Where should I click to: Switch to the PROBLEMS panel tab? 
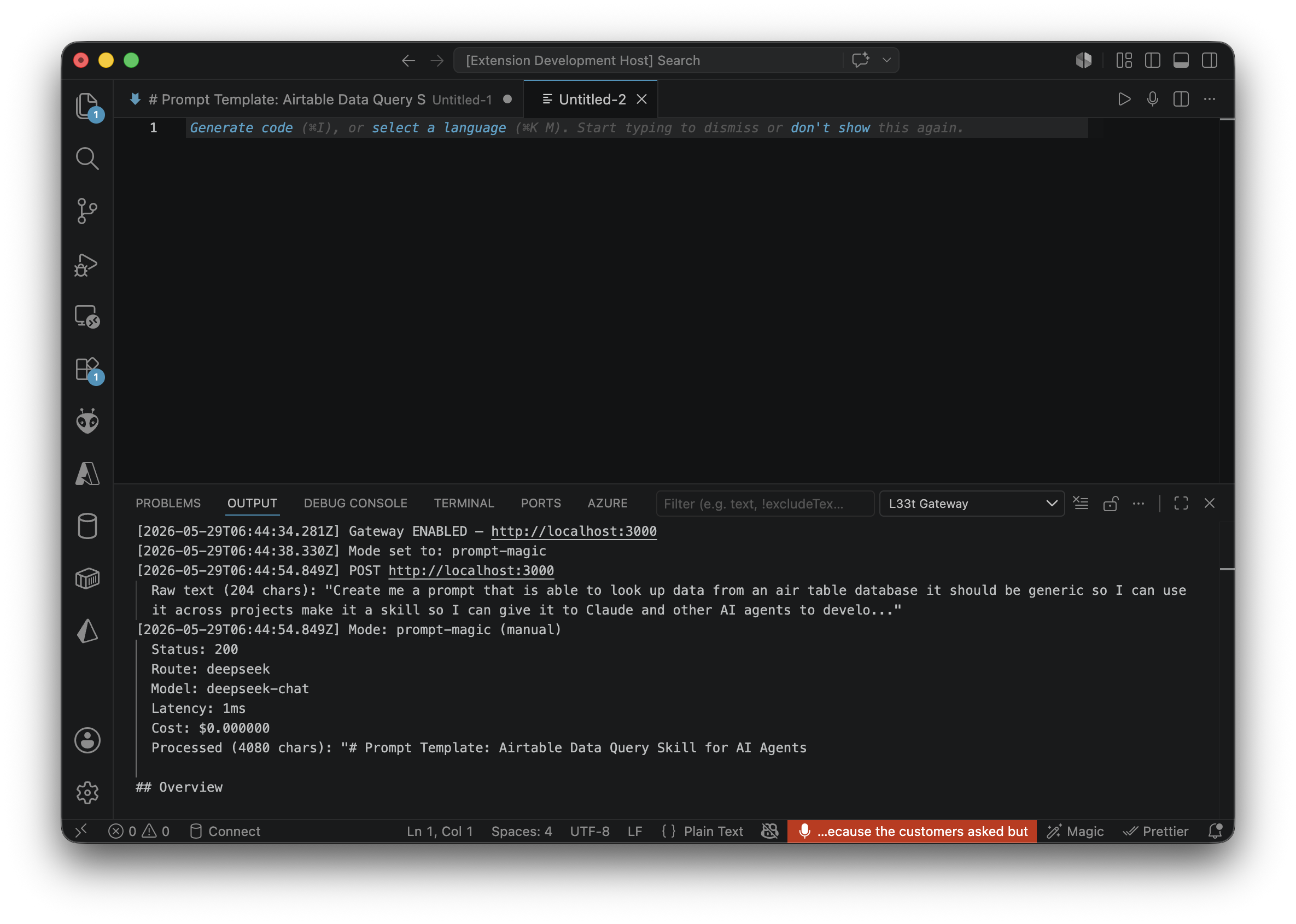coord(168,504)
